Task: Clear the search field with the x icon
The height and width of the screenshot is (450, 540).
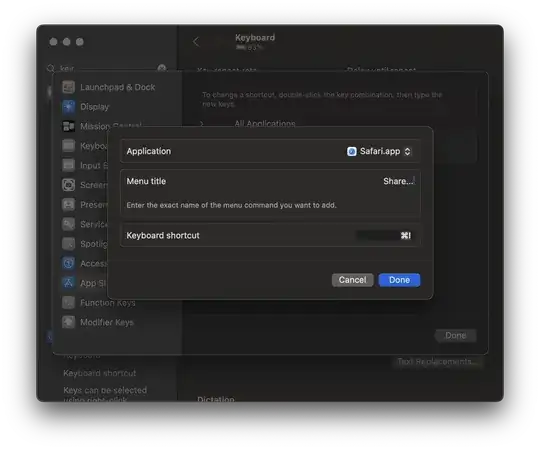Action: click(162, 68)
